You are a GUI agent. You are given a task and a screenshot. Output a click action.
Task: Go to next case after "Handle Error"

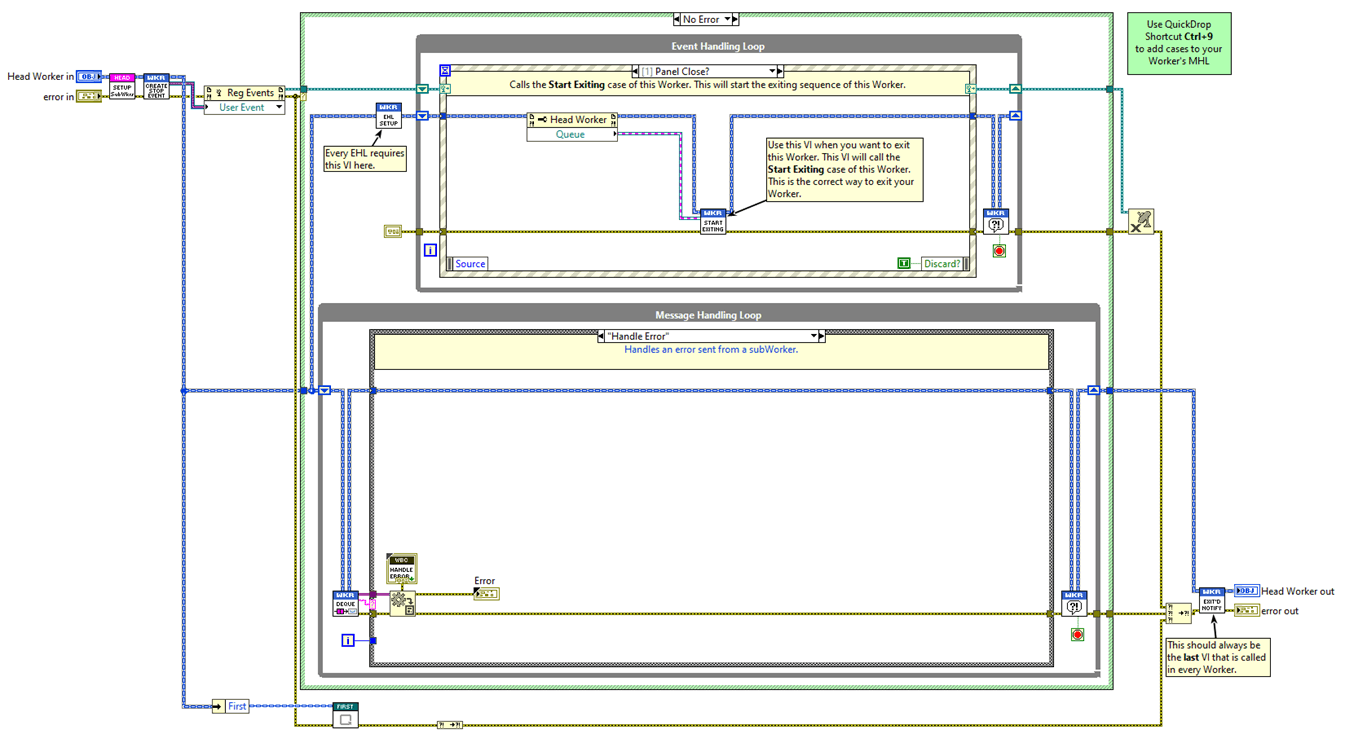[x=822, y=336]
